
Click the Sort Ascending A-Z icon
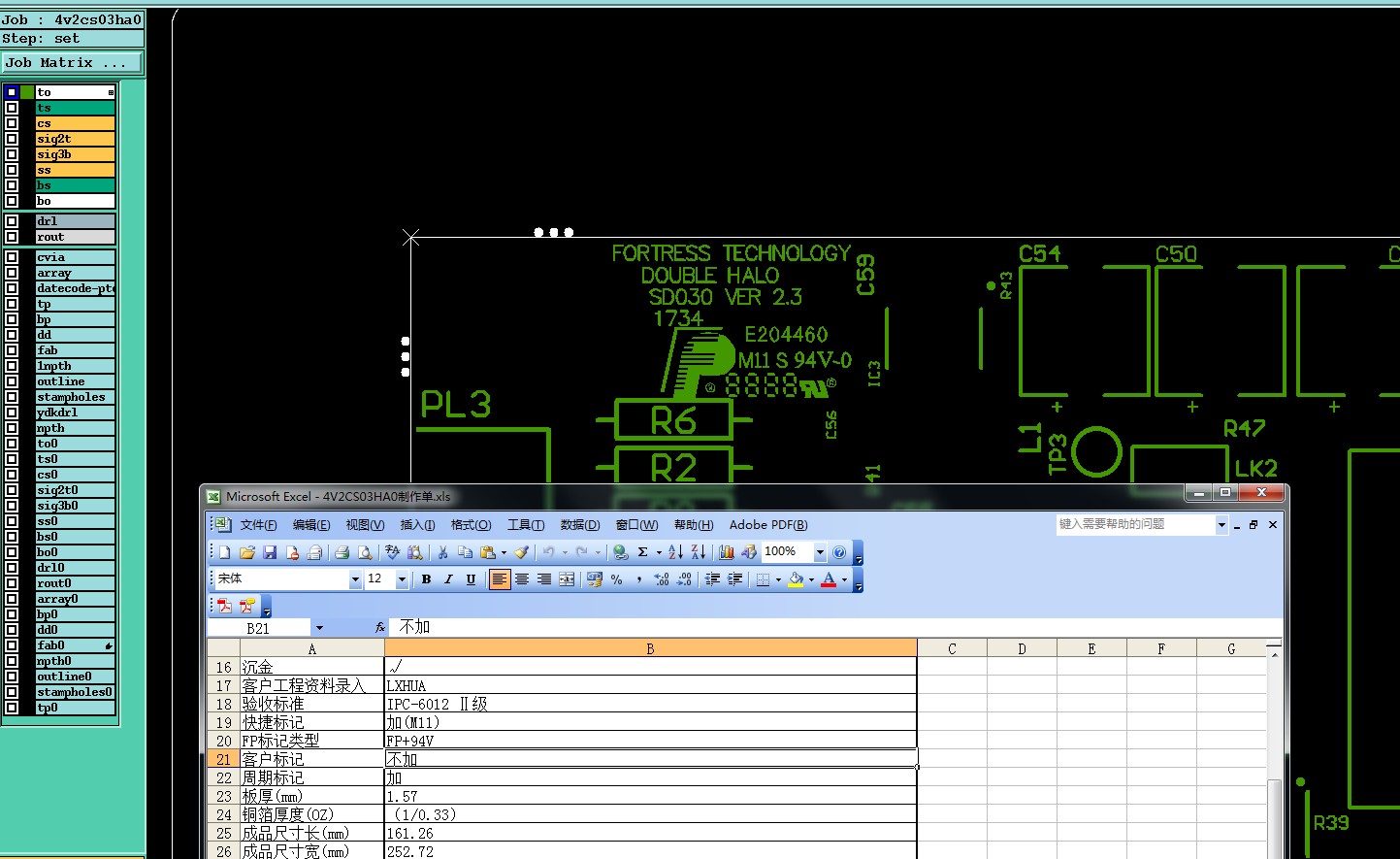tap(676, 552)
